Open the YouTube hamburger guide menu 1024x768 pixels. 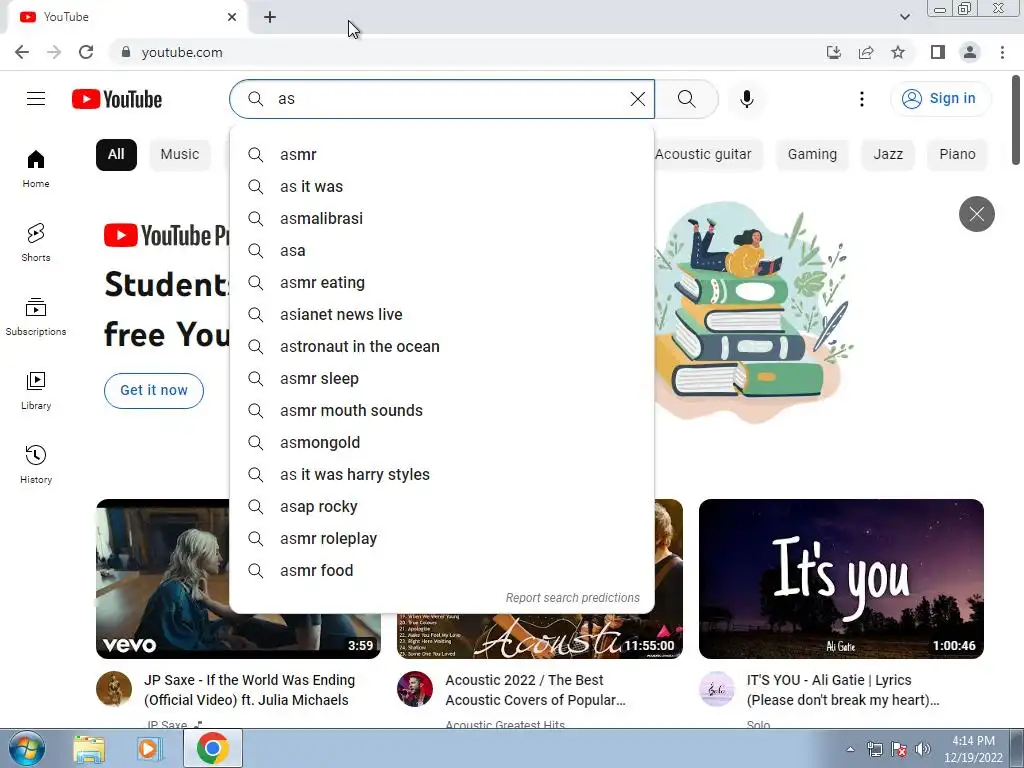(36, 99)
